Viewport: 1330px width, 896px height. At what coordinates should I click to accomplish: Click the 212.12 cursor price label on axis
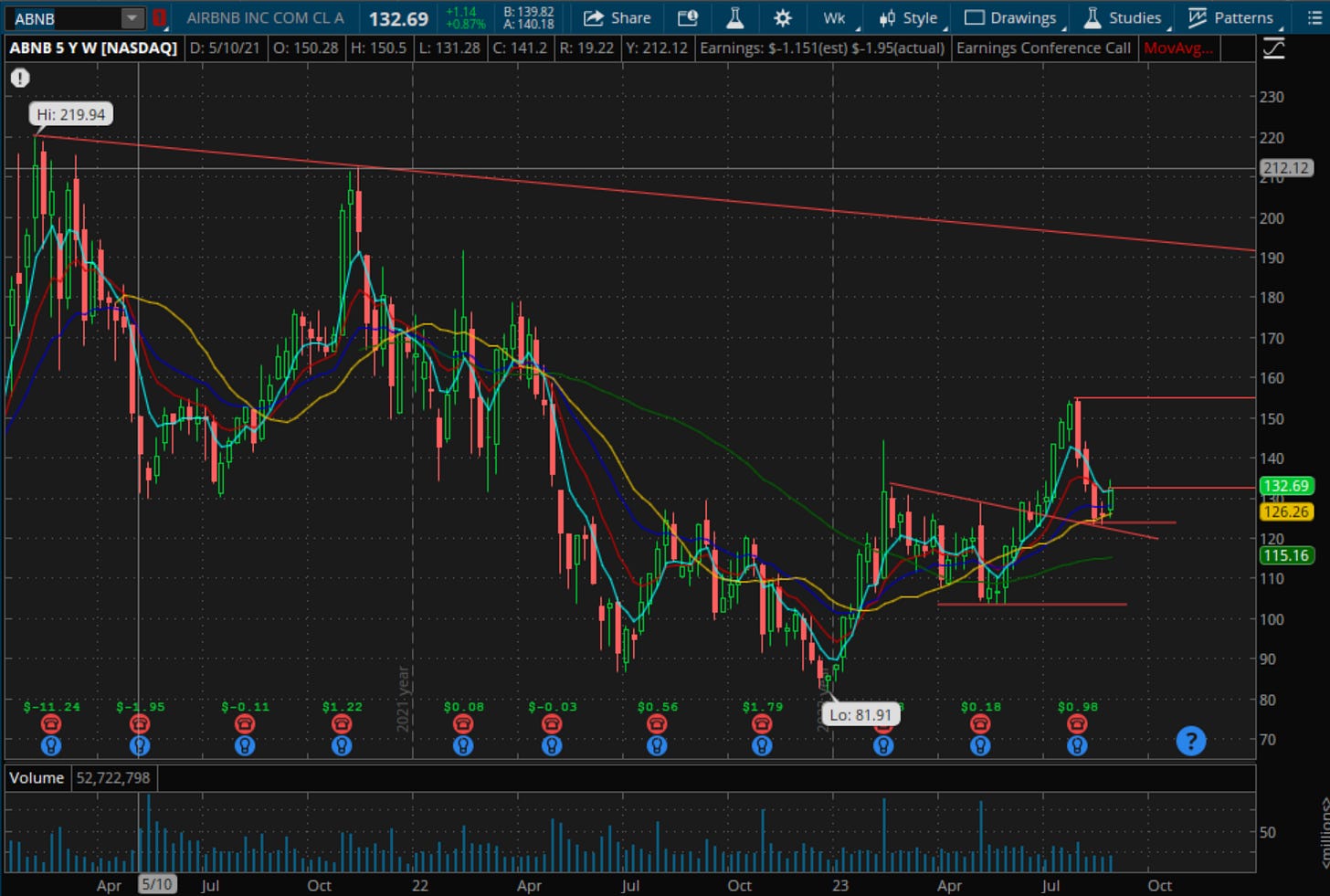1286,168
